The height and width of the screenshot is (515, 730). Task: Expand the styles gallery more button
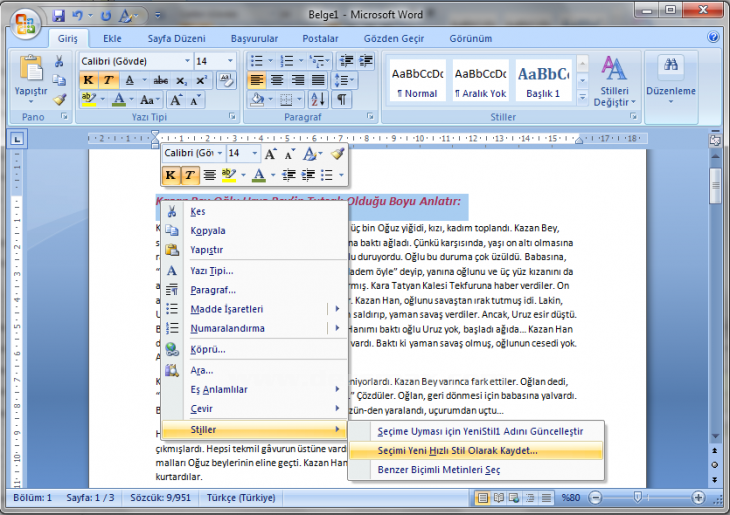coord(582,97)
